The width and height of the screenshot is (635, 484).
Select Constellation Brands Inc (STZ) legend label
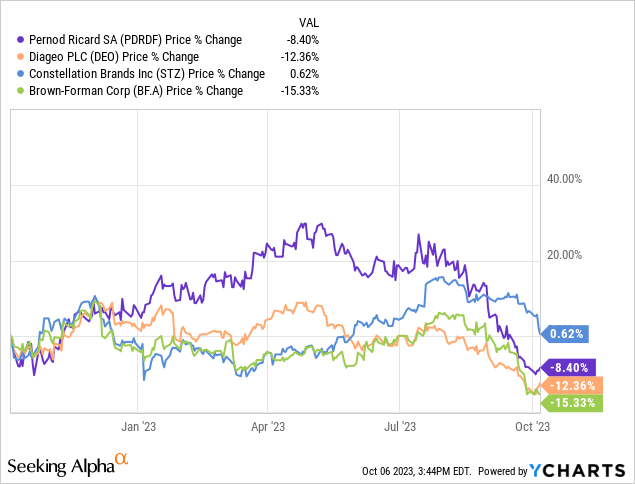pyautogui.click(x=148, y=74)
